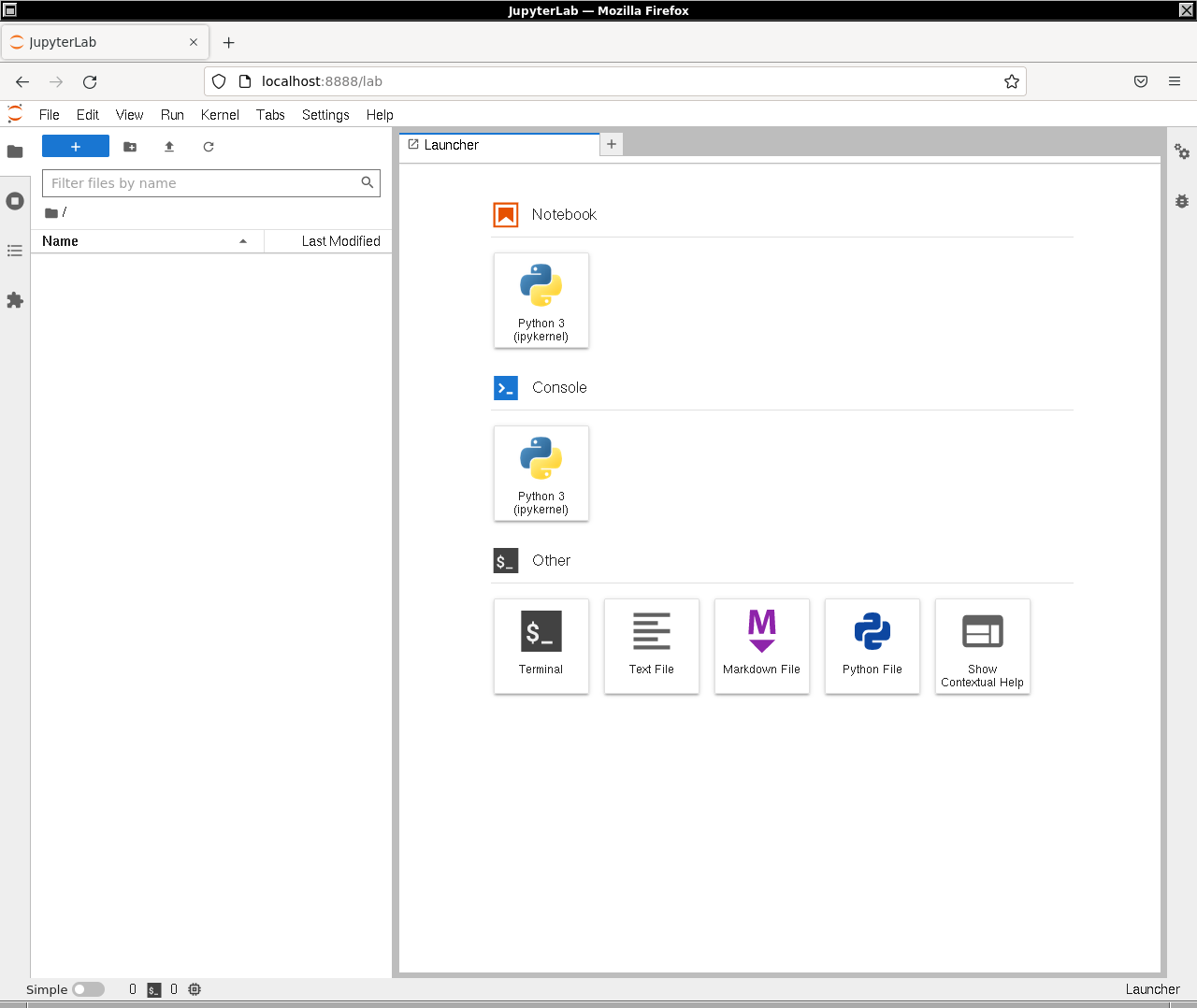Launch Python 3 console card
This screenshot has height=1008, width=1197.
click(x=541, y=473)
